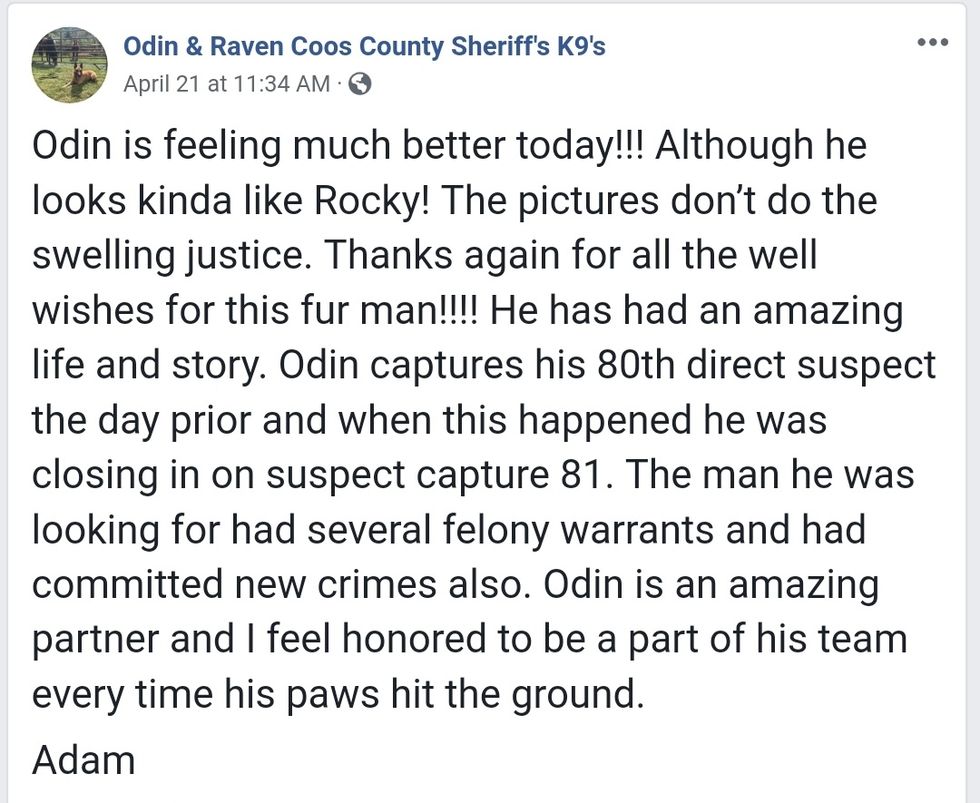Open the K9 page profile picture
This screenshot has width=980, height=803.
pos(70,65)
